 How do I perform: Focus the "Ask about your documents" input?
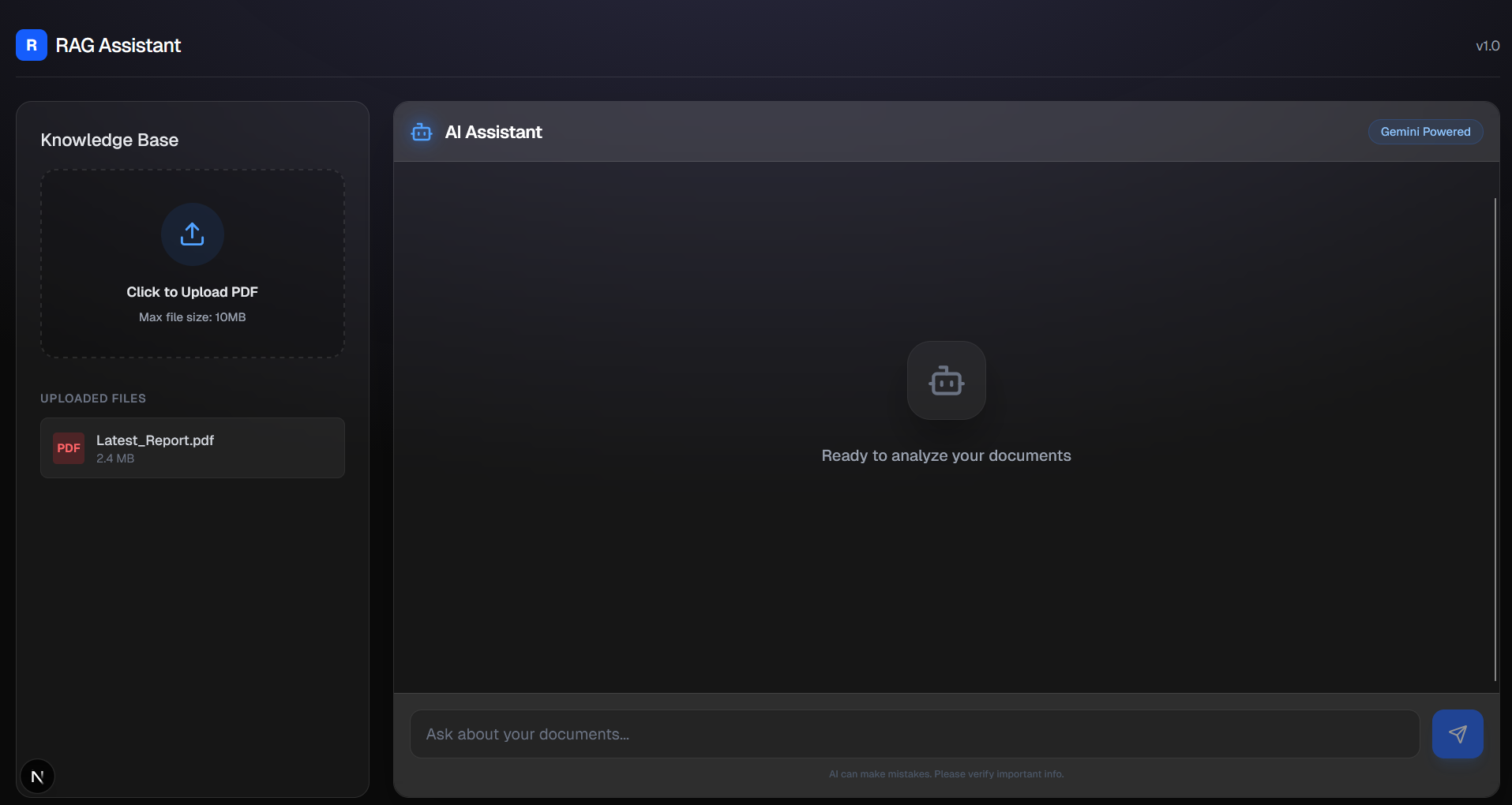[x=914, y=734]
